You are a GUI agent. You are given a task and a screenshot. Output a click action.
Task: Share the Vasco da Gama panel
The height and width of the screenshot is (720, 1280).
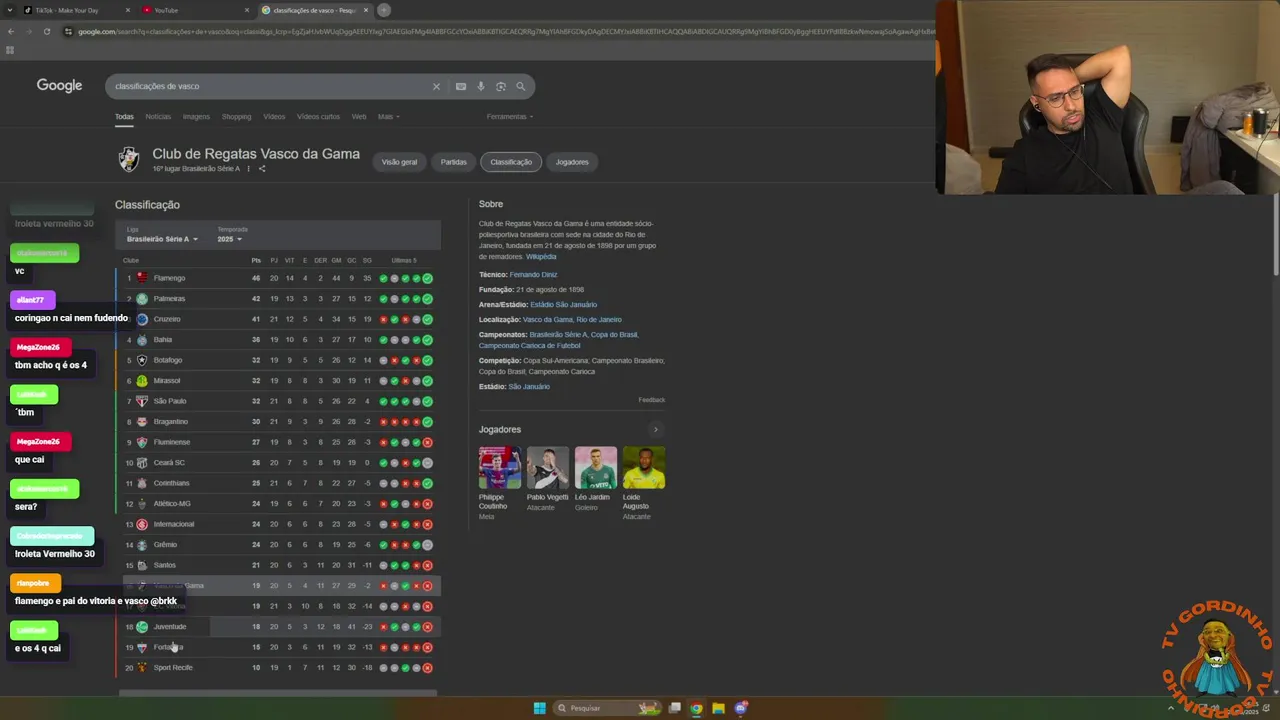point(262,169)
